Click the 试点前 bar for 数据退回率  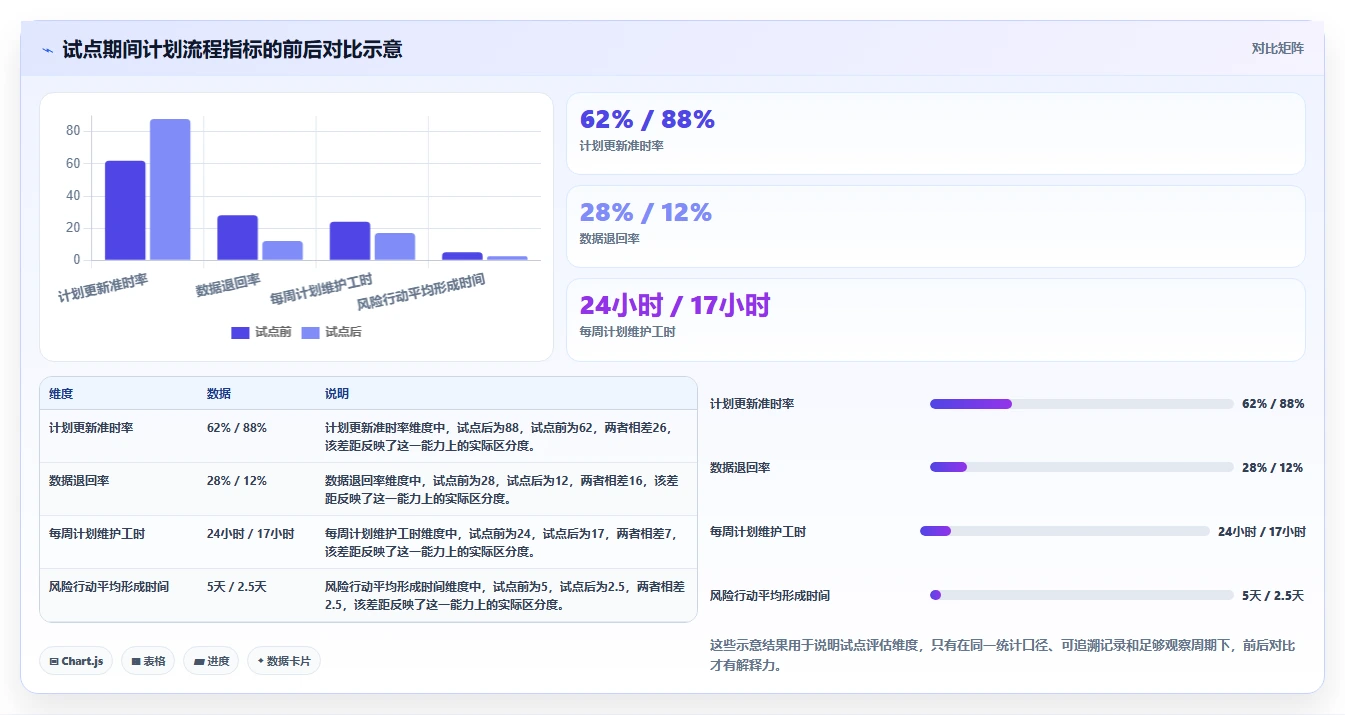pyautogui.click(x=238, y=237)
